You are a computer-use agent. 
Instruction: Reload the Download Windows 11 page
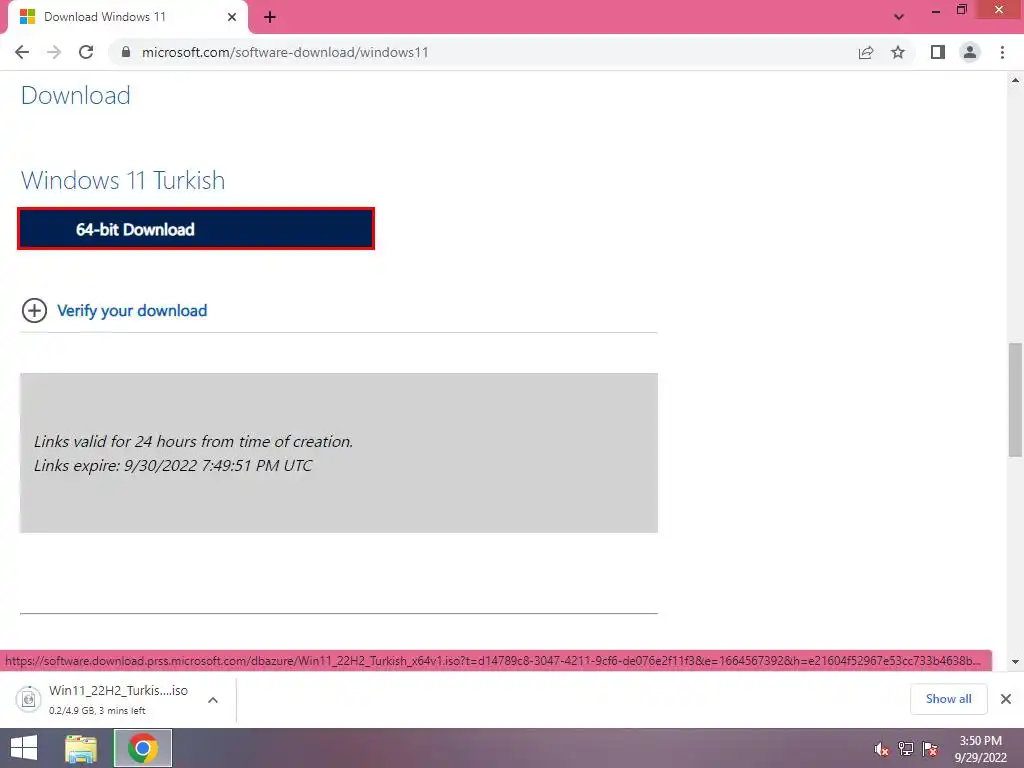click(86, 52)
